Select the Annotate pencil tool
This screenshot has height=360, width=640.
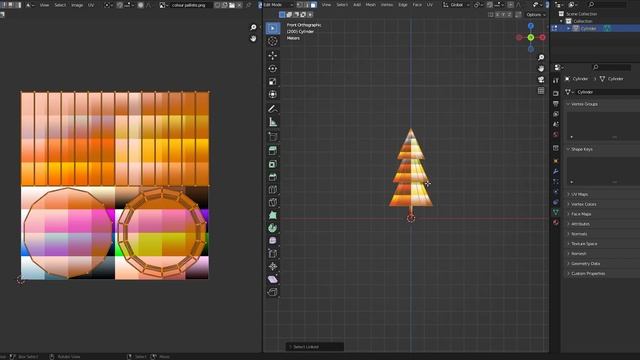tap(273, 109)
